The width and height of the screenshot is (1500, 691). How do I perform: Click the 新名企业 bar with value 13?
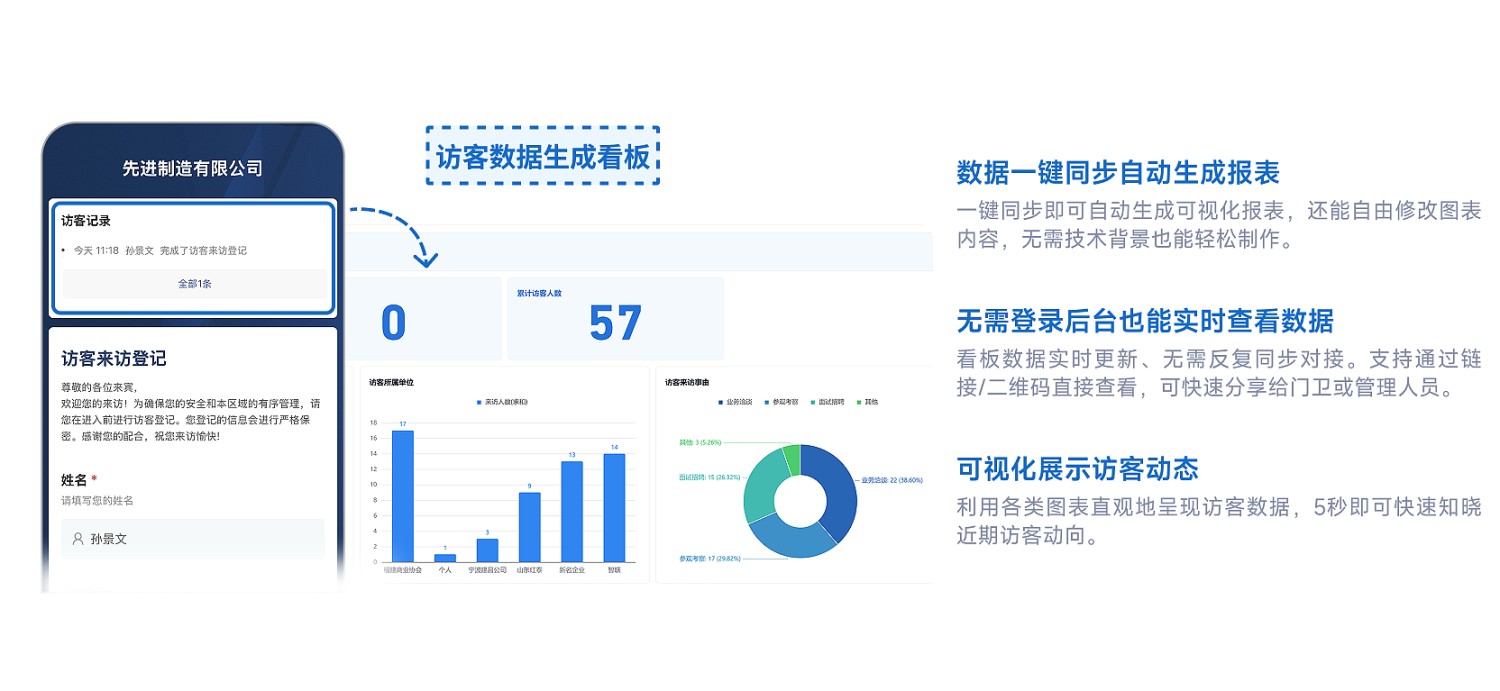coord(572,511)
